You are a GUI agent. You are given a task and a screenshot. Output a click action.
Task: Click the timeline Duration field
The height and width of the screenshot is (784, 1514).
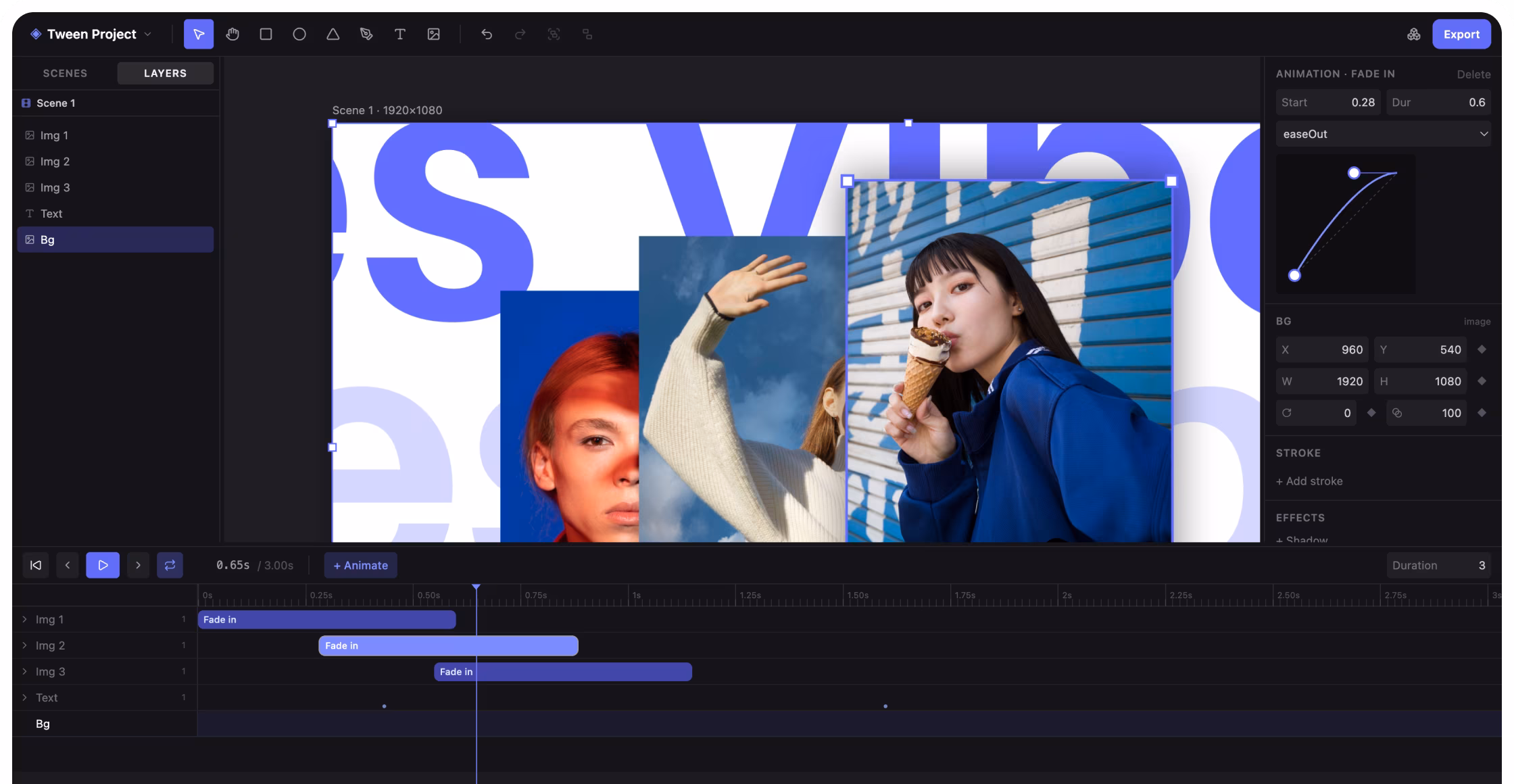tap(1438, 565)
